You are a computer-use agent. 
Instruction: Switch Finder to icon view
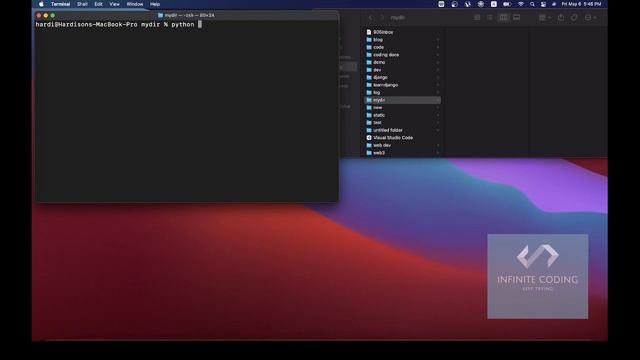(477, 18)
